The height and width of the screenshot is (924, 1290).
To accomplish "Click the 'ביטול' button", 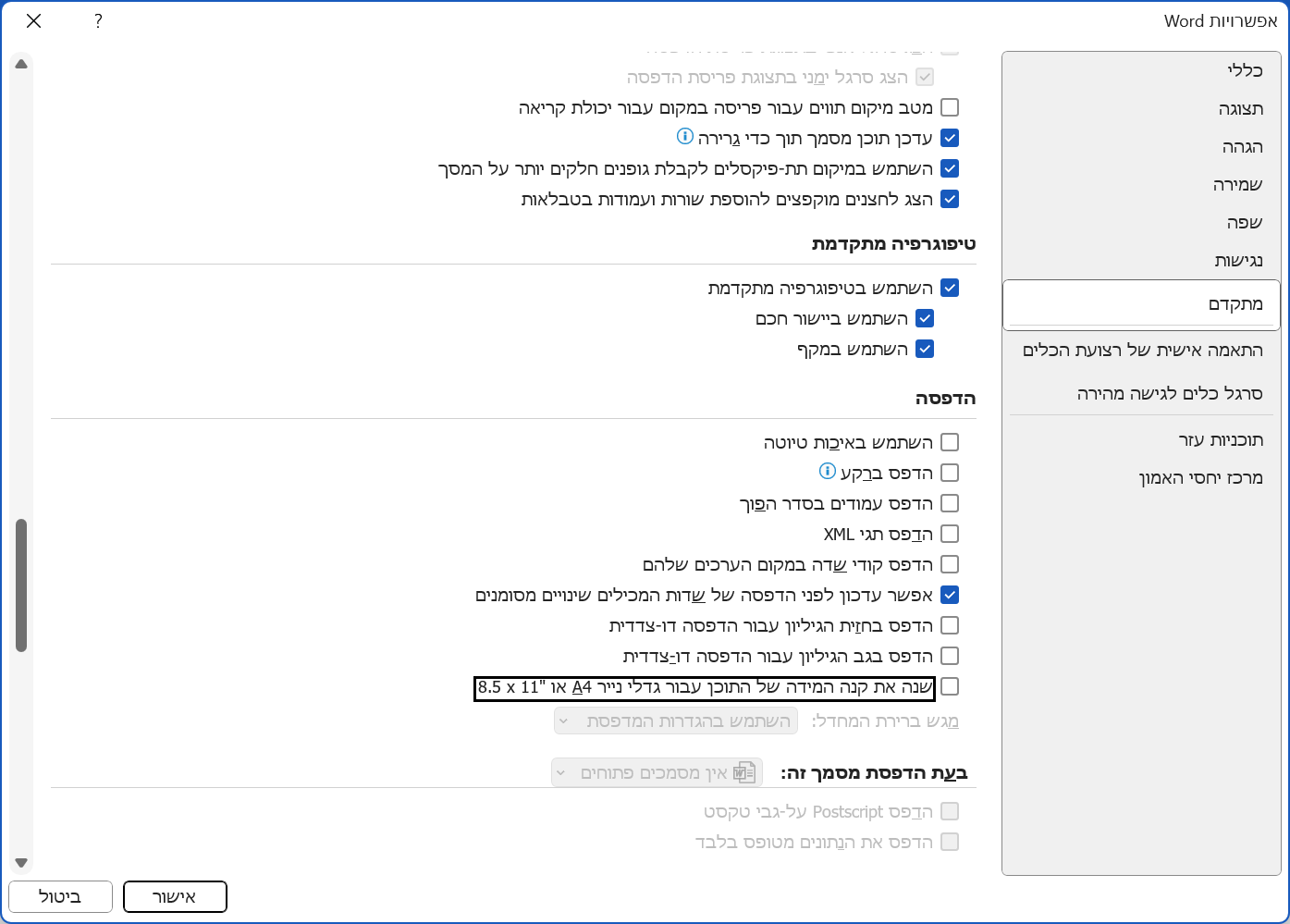I will (60, 896).
